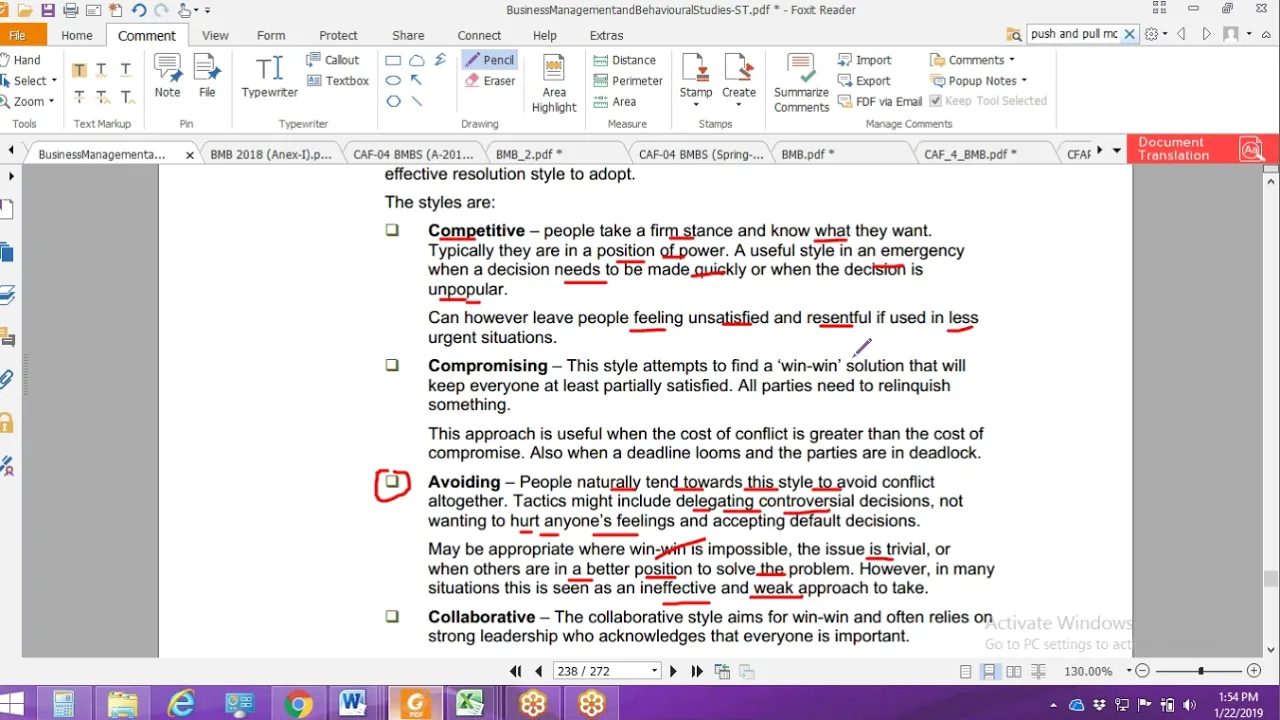This screenshot has width=1280, height=720.
Task: Enable continuous page view in status bar
Action: click(x=989, y=672)
